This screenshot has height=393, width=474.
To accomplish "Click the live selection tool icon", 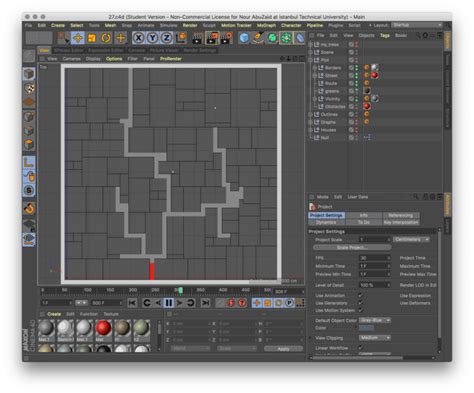I will tap(63, 38).
